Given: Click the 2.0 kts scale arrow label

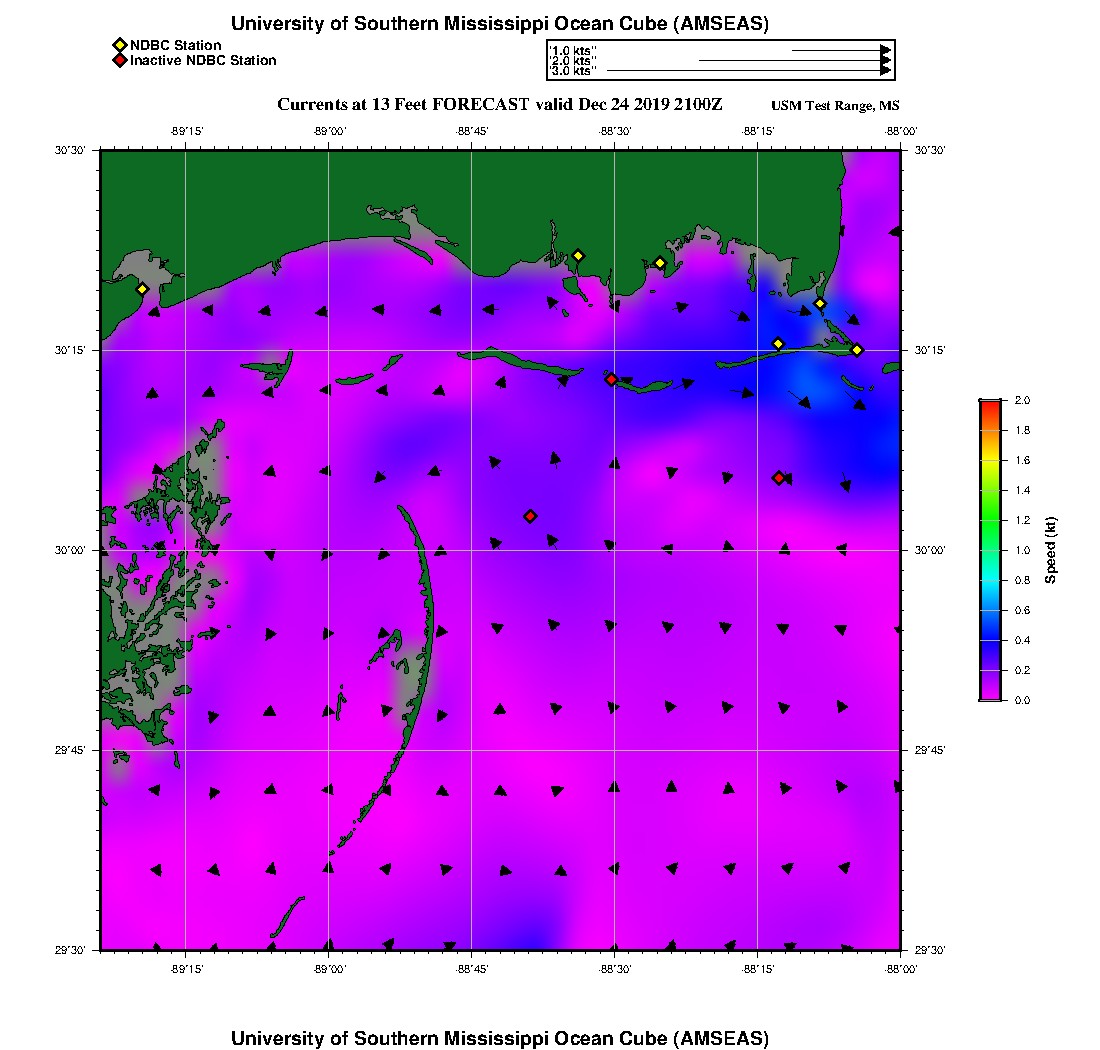Looking at the screenshot, I should 573,60.
